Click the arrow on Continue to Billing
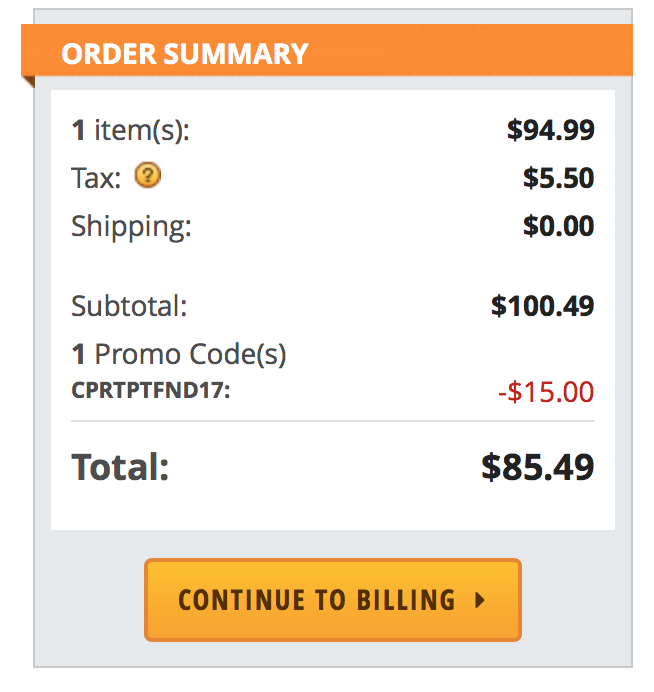The width and height of the screenshot is (654, 692). pos(480,600)
